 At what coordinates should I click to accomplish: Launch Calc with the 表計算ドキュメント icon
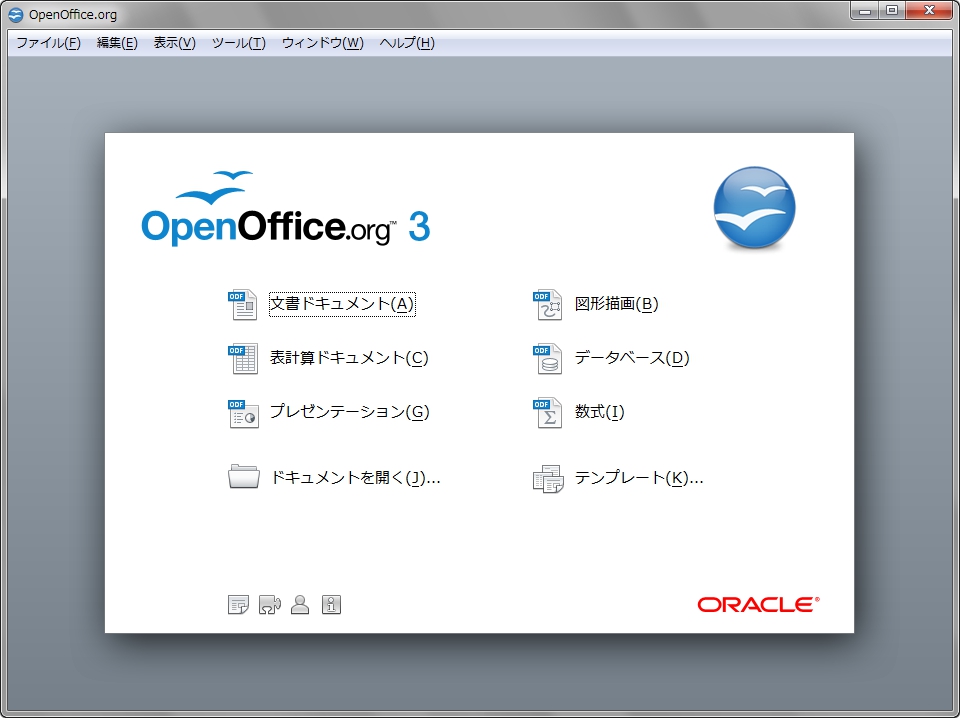[241, 358]
